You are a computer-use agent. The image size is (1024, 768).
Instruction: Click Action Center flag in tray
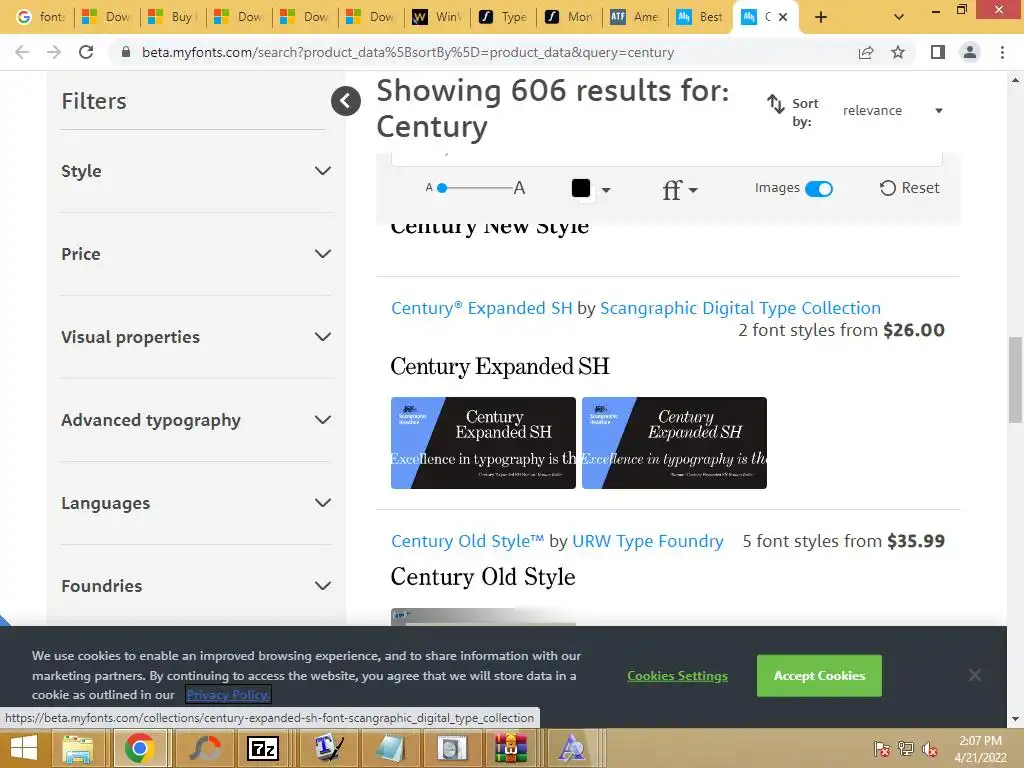pyautogui.click(x=882, y=749)
